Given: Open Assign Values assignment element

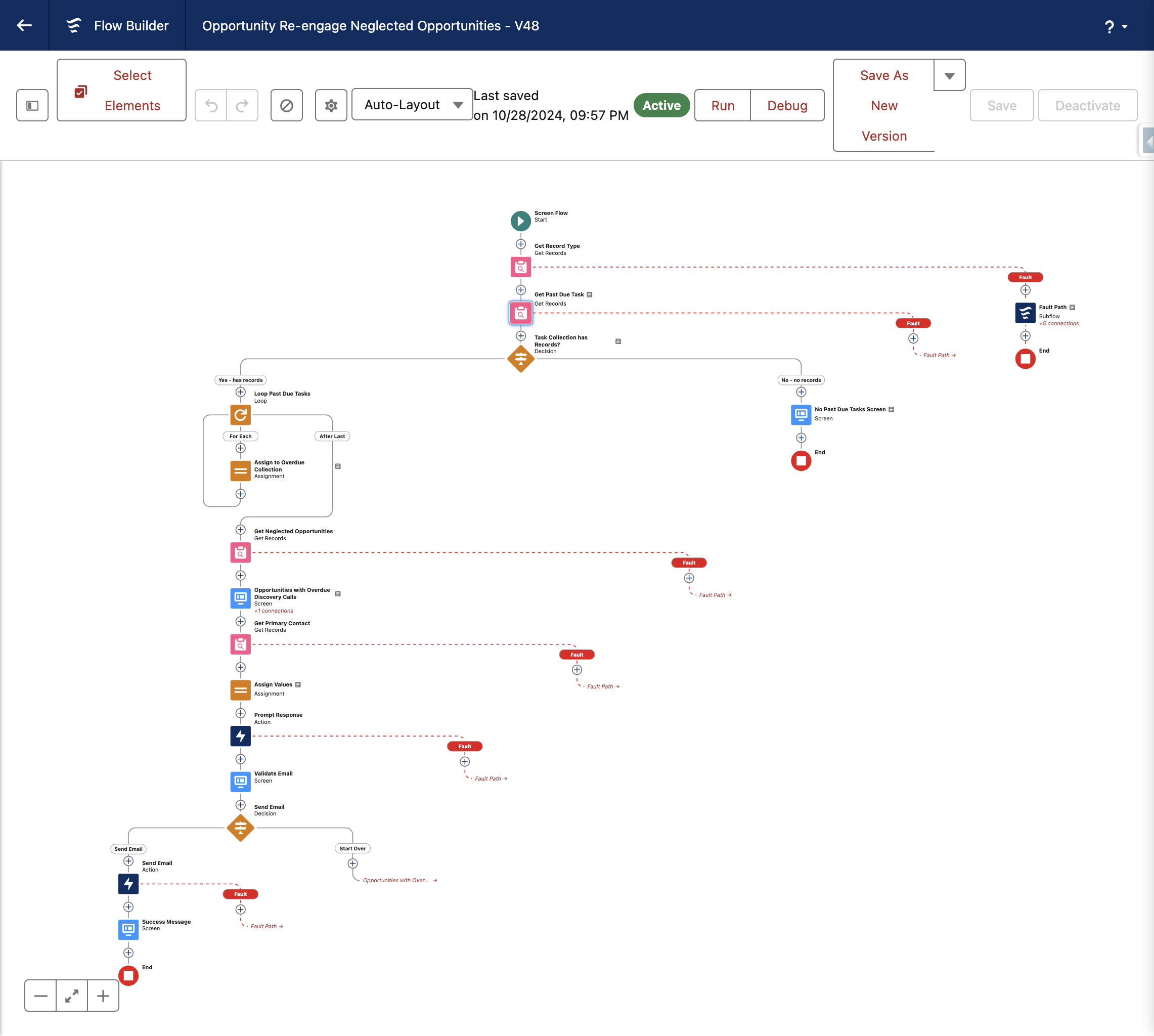Looking at the screenshot, I should 241,690.
